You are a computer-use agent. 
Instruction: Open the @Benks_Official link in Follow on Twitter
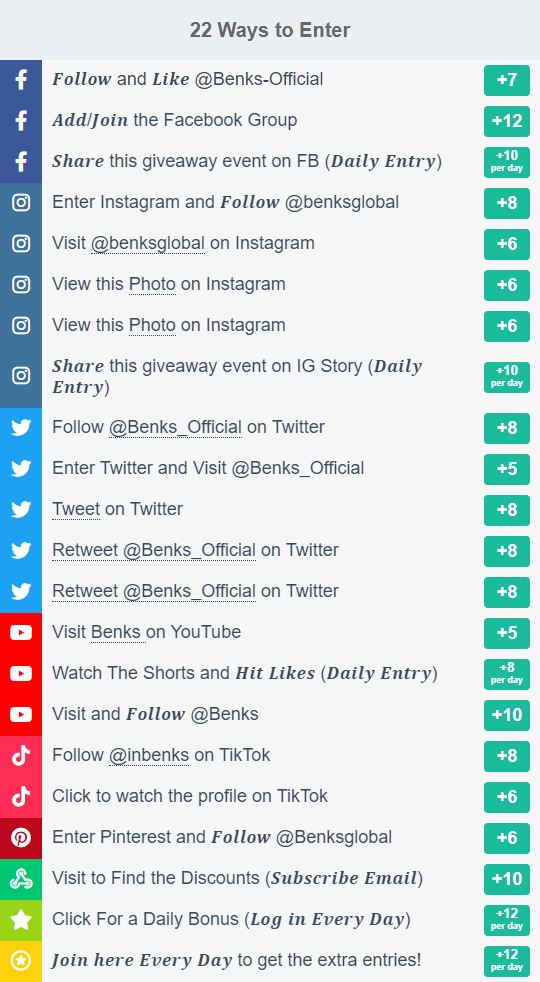pyautogui.click(x=175, y=428)
